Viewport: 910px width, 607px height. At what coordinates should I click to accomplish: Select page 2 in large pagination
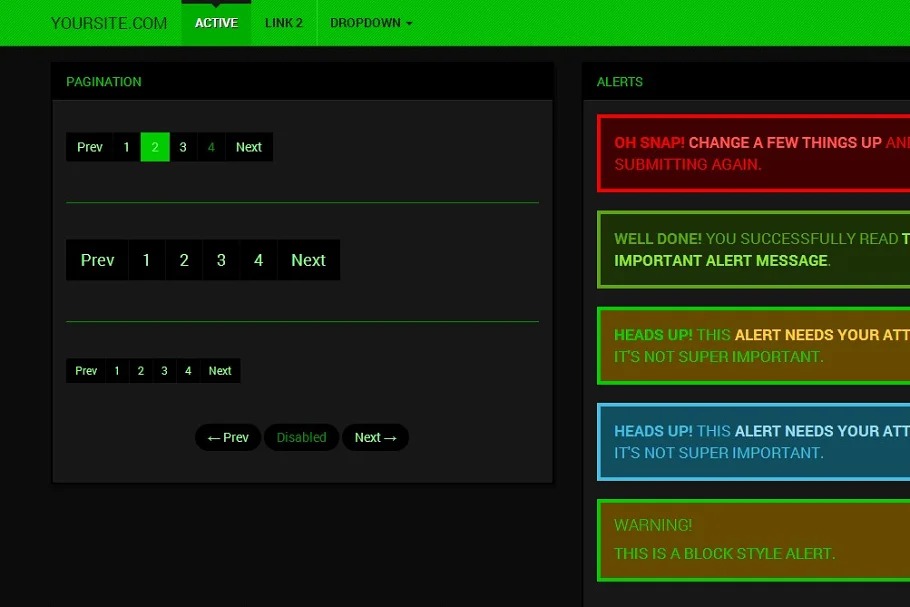[x=184, y=260]
